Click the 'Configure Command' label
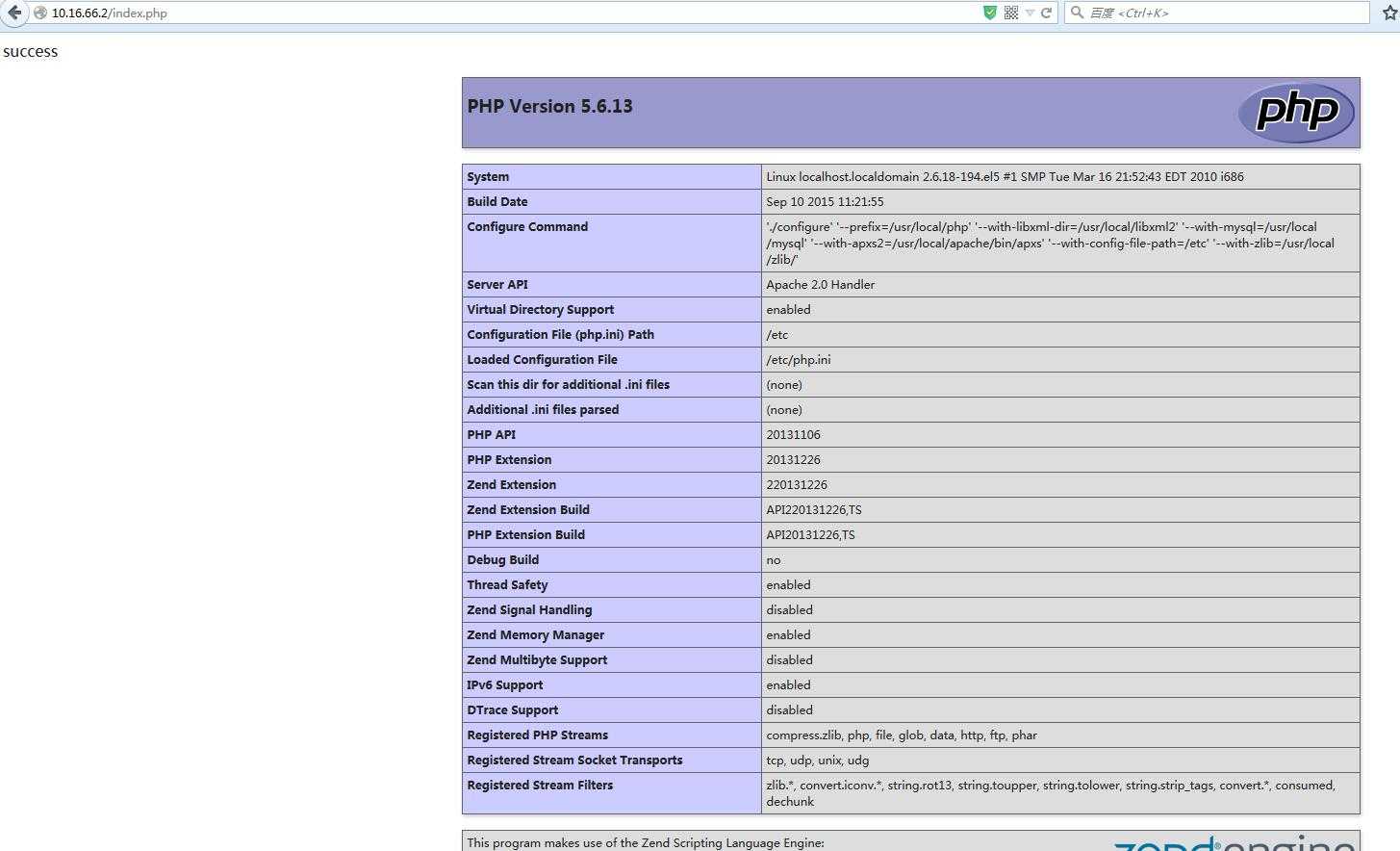Image resolution: width=1400 pixels, height=851 pixels. click(527, 227)
